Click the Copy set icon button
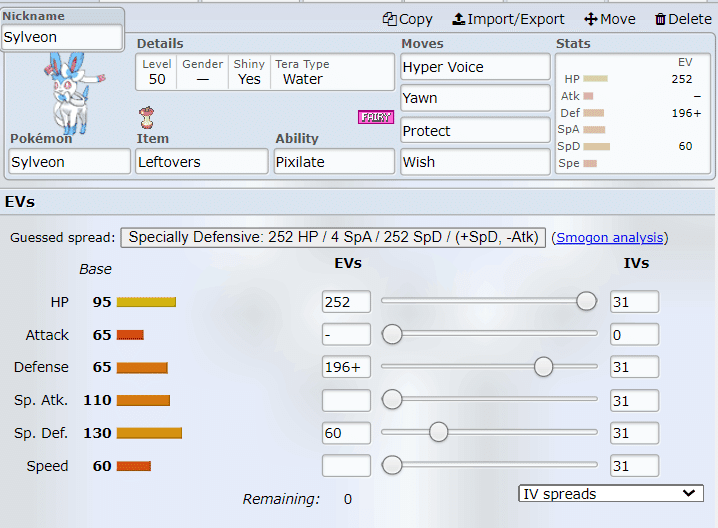 point(407,19)
